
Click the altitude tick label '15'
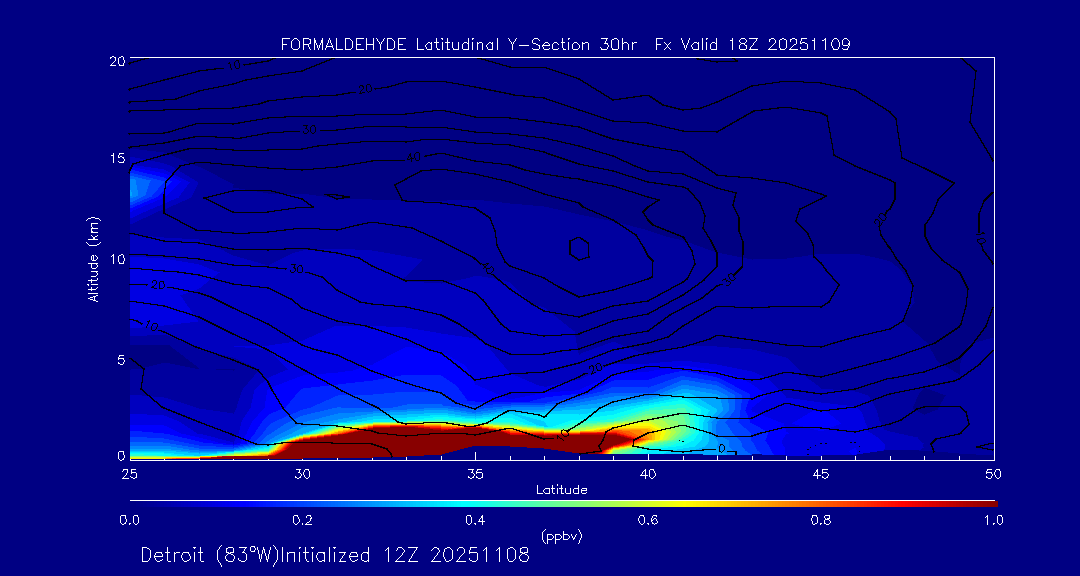[x=118, y=158]
